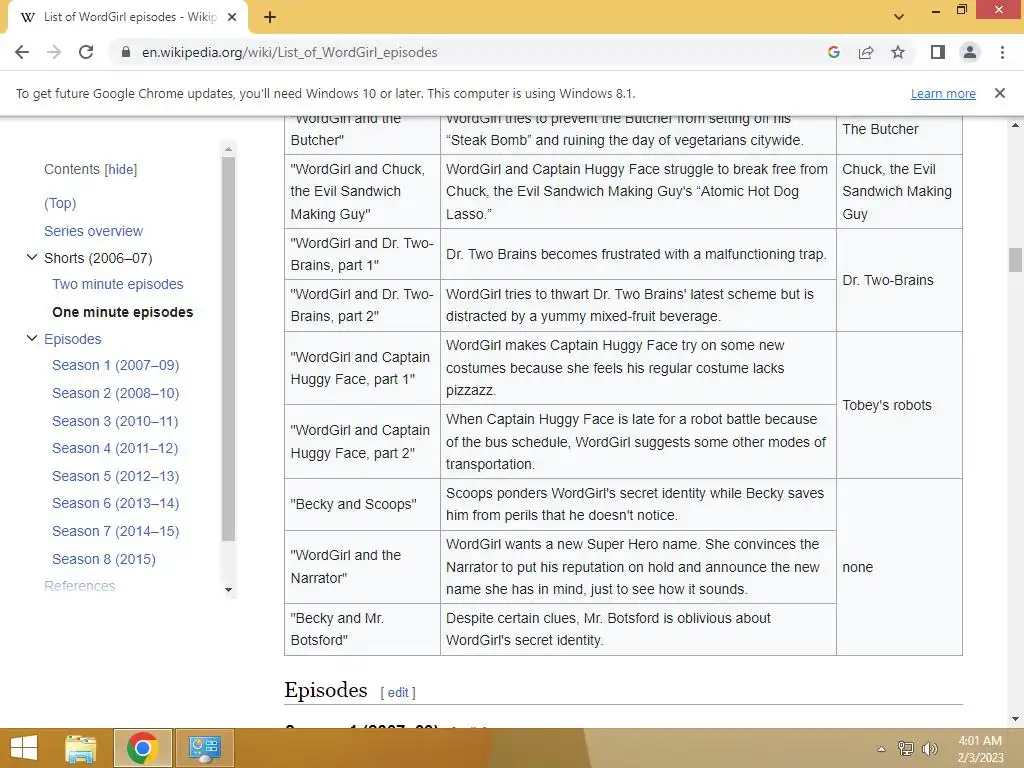View site information lock icon
Viewport: 1024px width, 768px height.
(126, 52)
